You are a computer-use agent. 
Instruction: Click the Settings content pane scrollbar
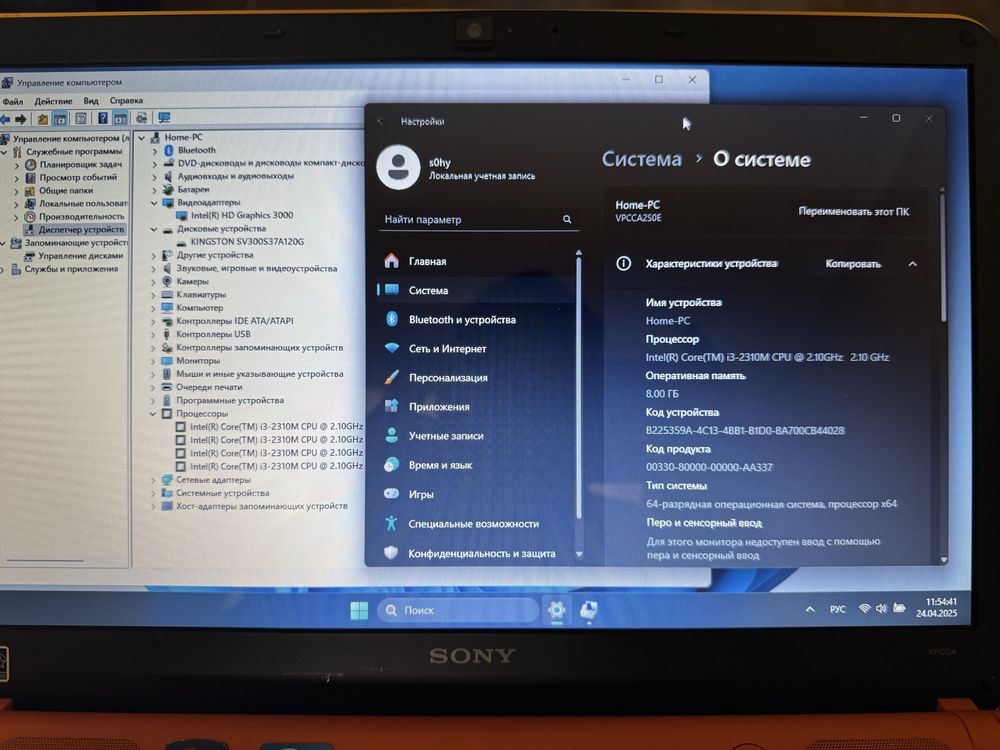click(x=943, y=258)
